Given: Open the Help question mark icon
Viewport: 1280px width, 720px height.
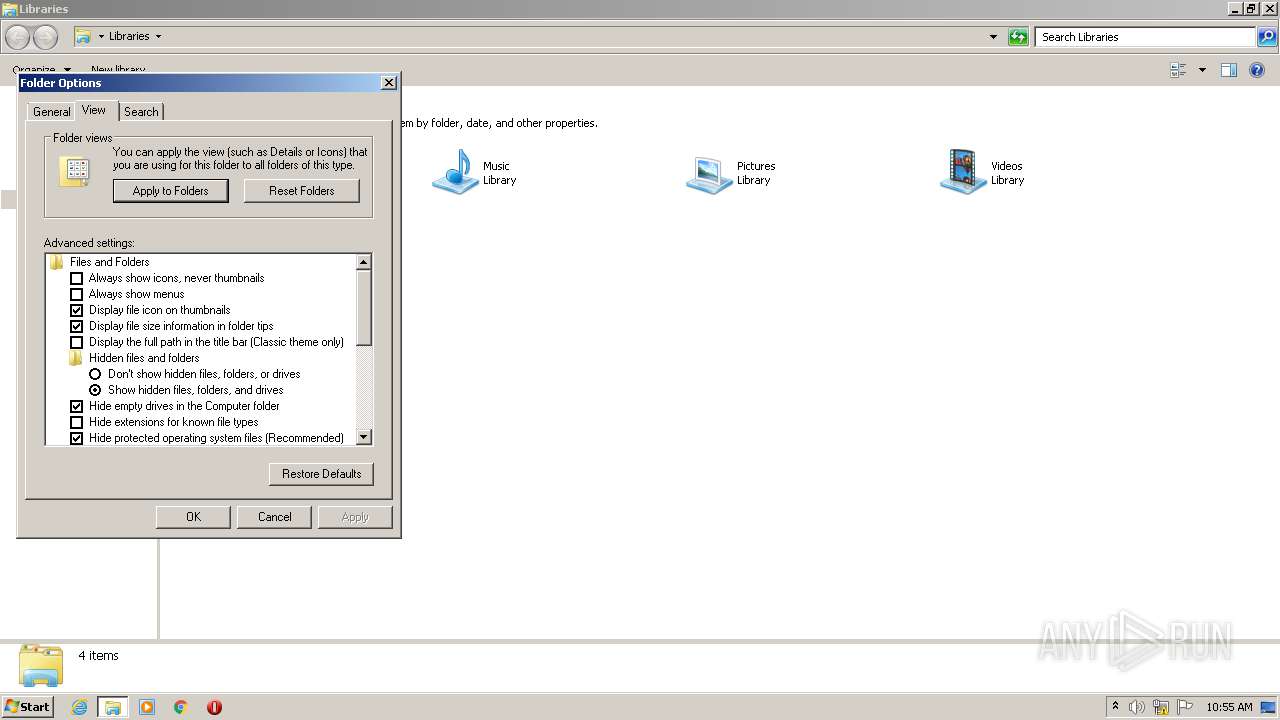Looking at the screenshot, I should click(x=1258, y=70).
